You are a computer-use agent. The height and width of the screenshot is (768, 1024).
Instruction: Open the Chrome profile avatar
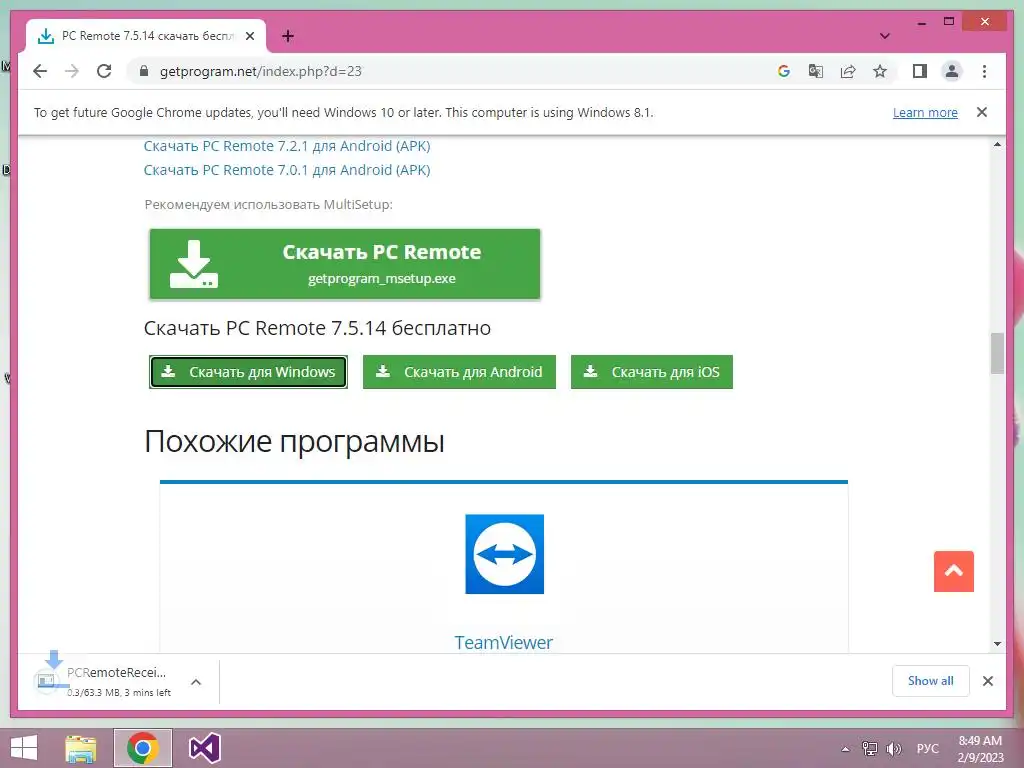(952, 71)
